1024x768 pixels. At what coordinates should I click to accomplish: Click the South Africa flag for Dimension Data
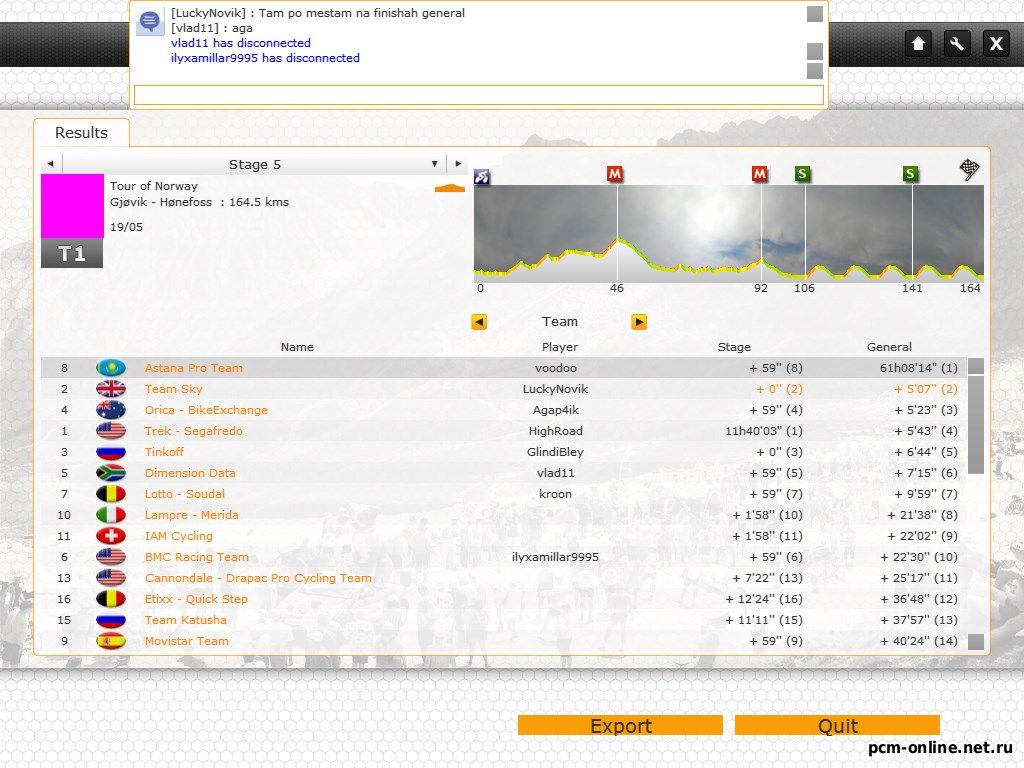point(111,473)
